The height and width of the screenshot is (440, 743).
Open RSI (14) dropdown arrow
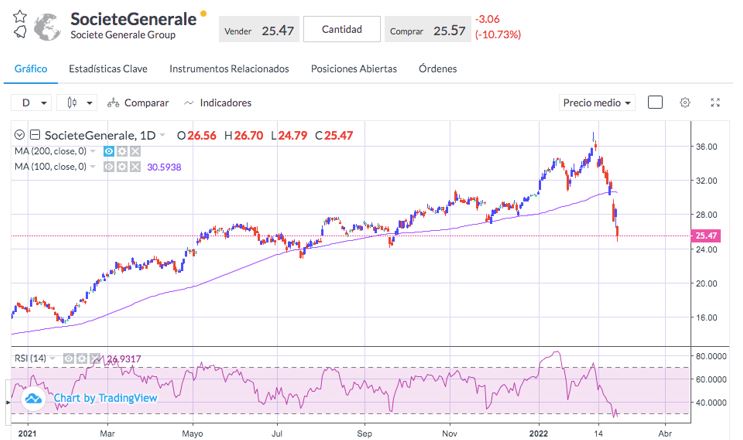click(53, 359)
